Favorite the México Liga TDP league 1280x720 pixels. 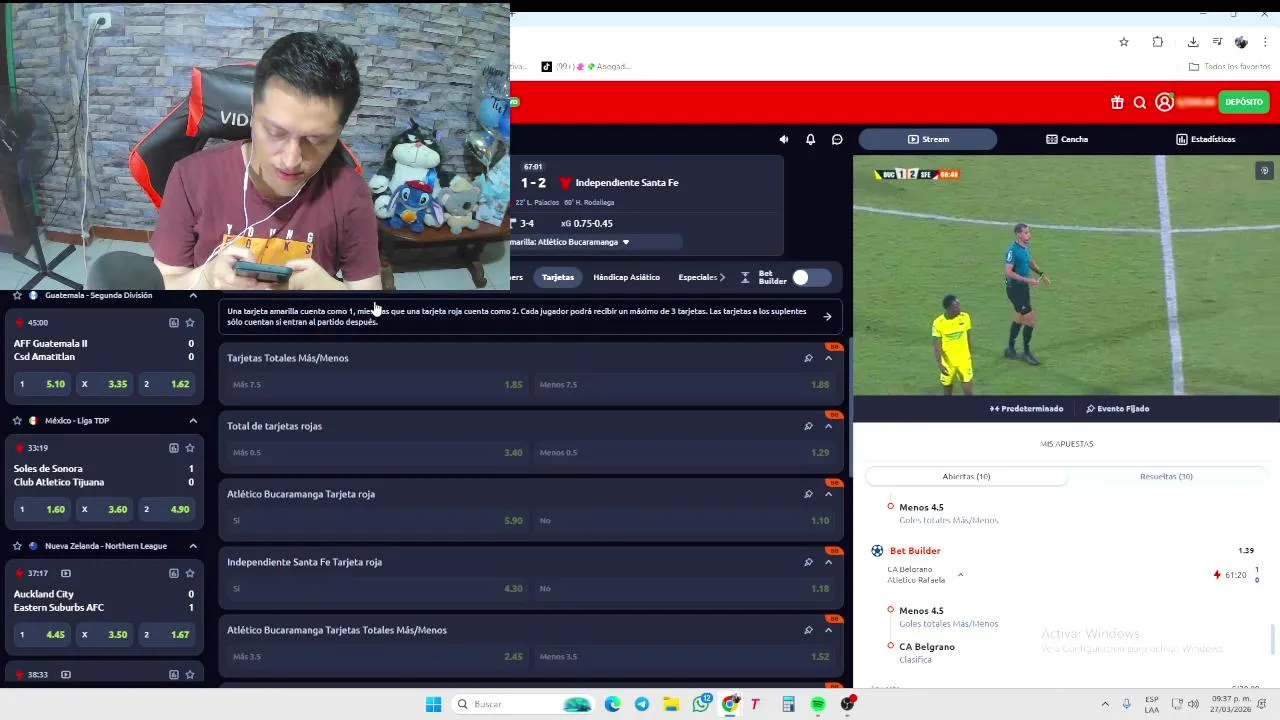[17, 421]
